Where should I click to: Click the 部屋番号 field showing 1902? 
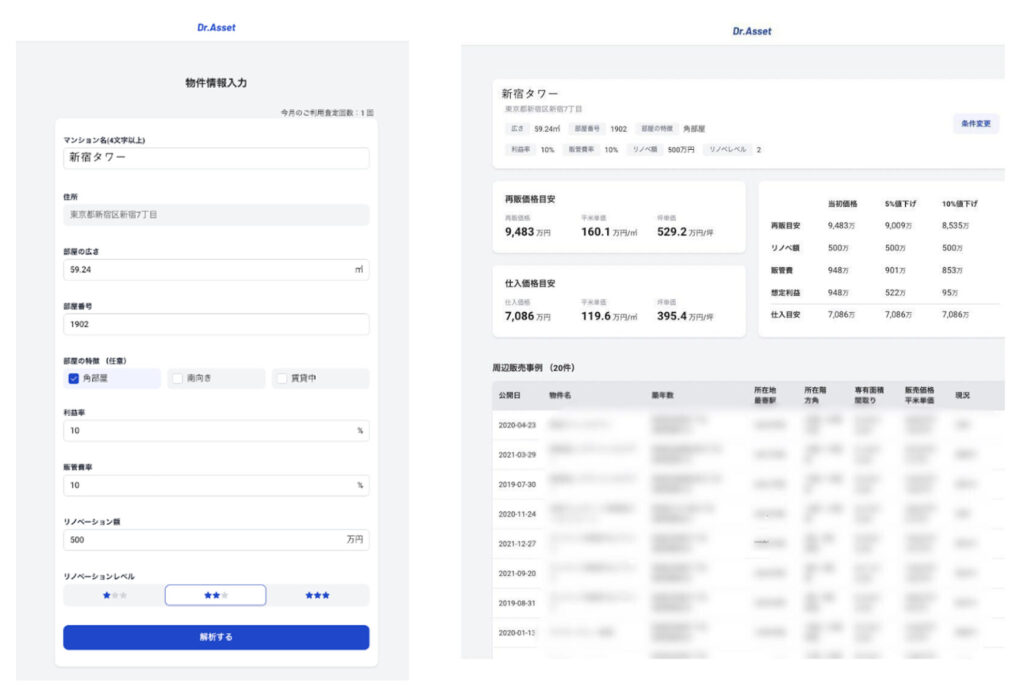point(216,324)
